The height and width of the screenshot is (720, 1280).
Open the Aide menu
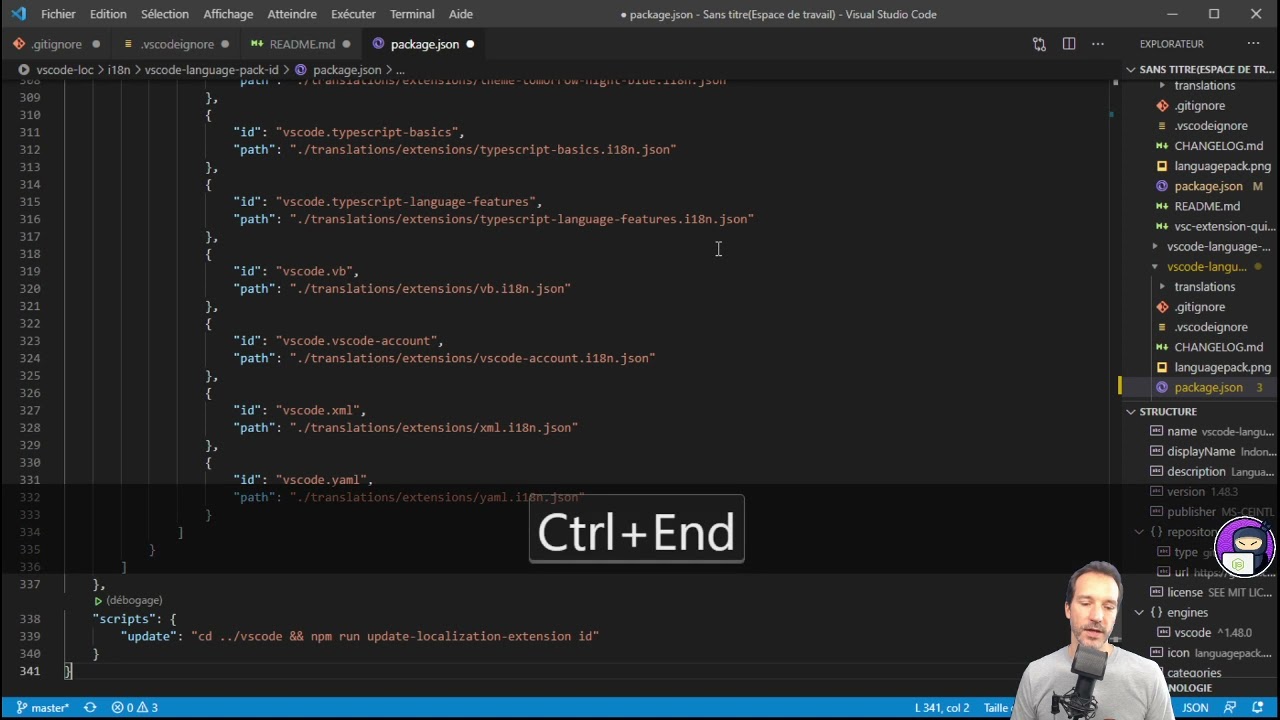(461, 14)
